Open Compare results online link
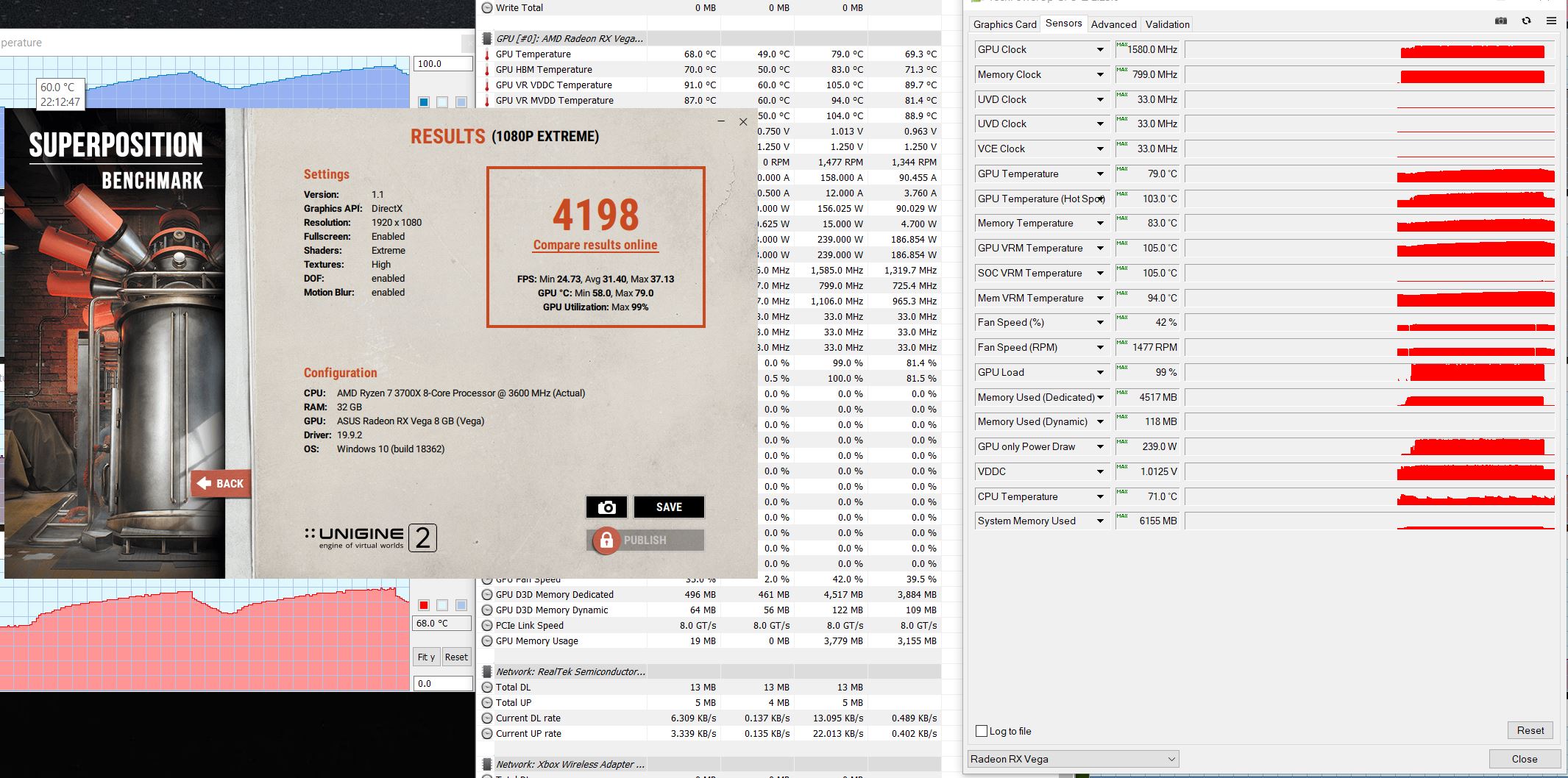Viewport: 1568px width, 778px height. (x=595, y=245)
